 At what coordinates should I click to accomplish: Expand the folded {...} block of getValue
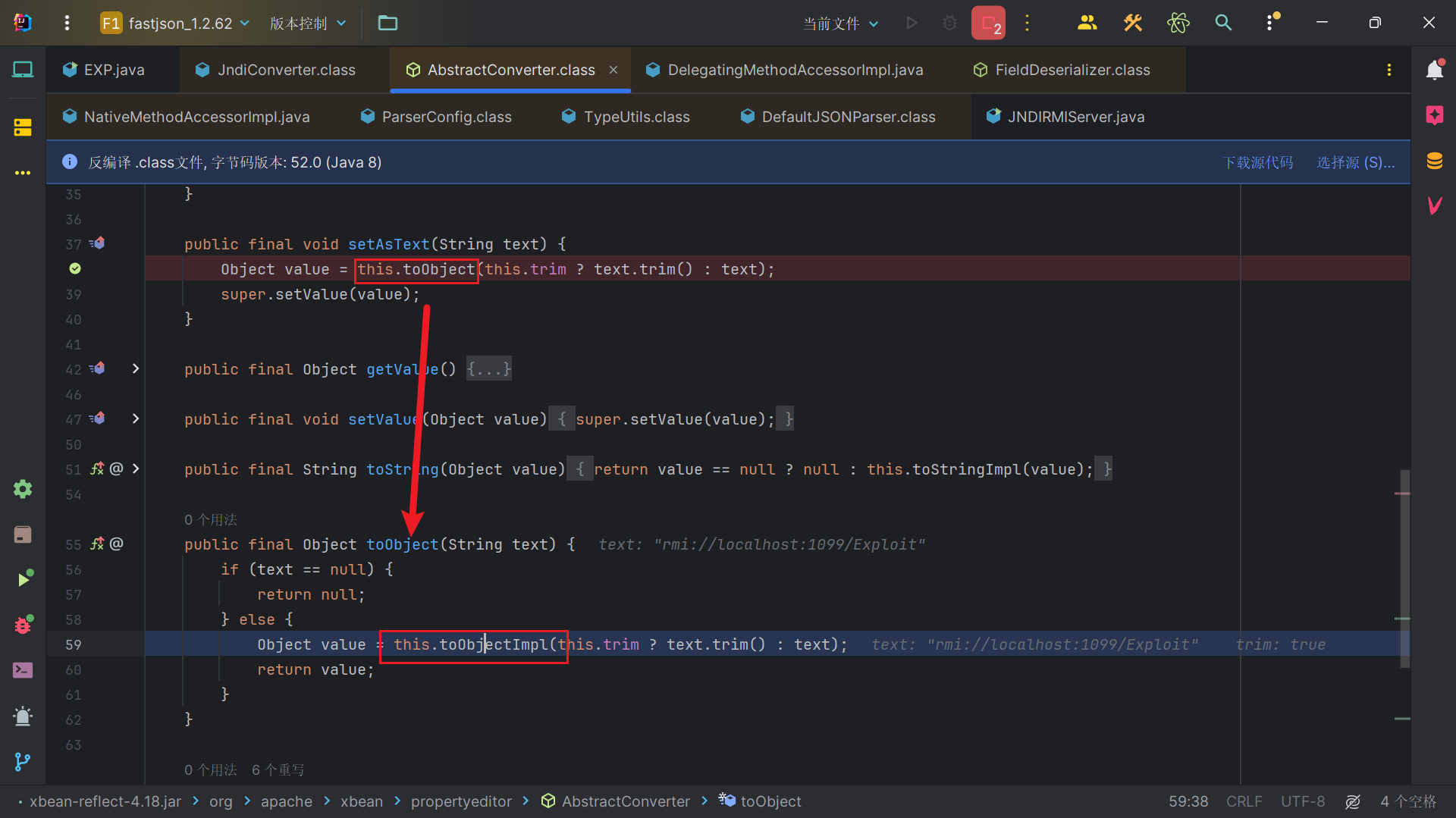[489, 369]
